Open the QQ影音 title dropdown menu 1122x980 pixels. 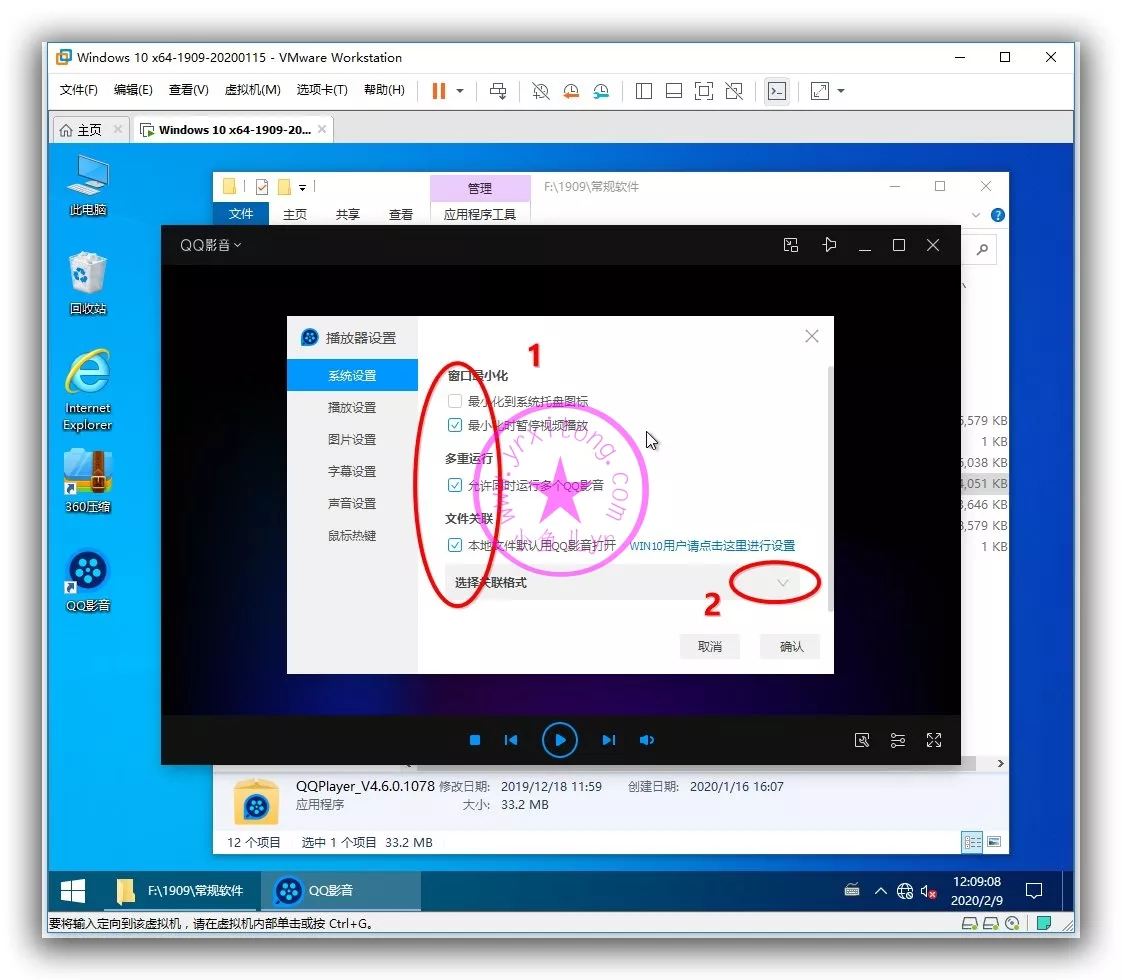click(210, 245)
